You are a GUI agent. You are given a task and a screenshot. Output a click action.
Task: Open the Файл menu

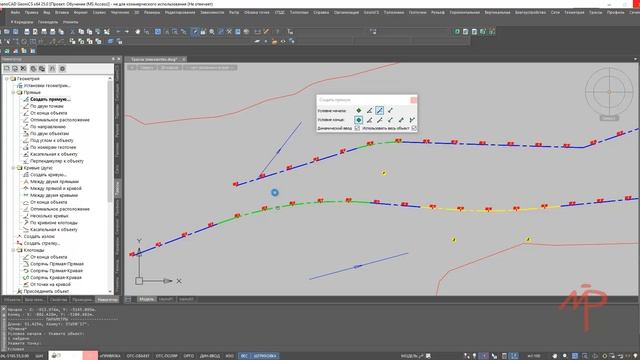coord(15,13)
